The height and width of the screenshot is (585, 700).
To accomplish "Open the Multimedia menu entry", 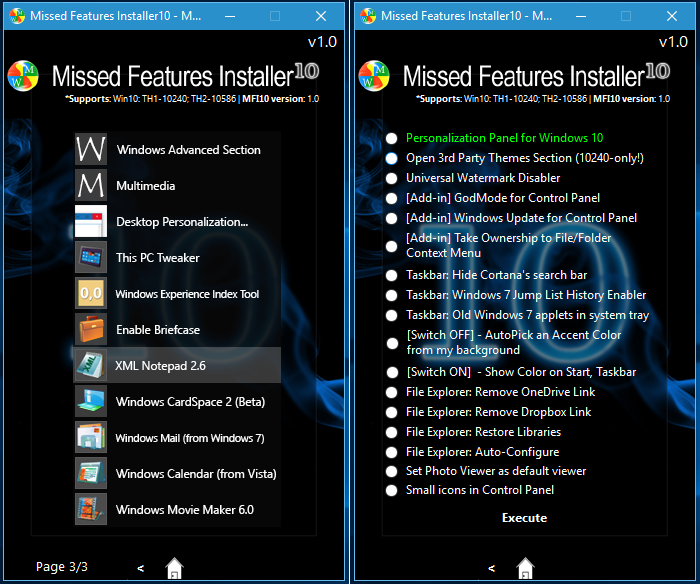I will (x=146, y=186).
